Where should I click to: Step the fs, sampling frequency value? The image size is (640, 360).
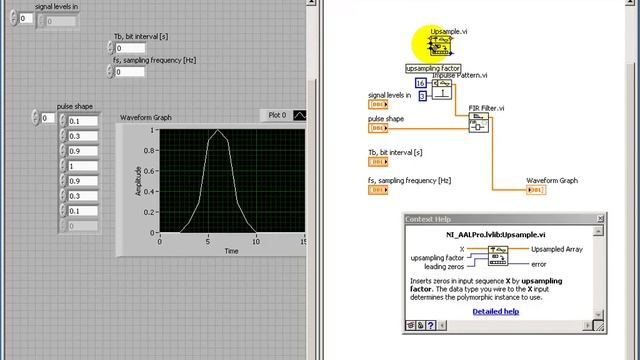point(110,71)
